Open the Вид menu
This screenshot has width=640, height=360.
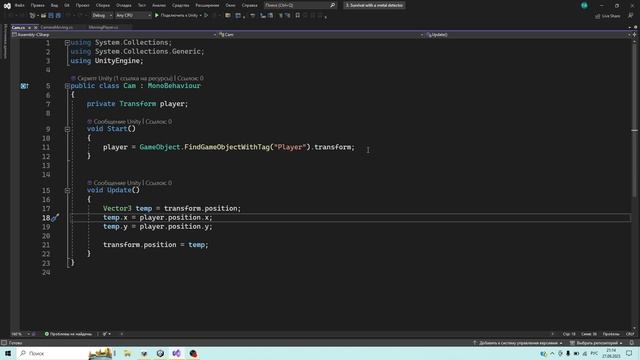click(54, 5)
